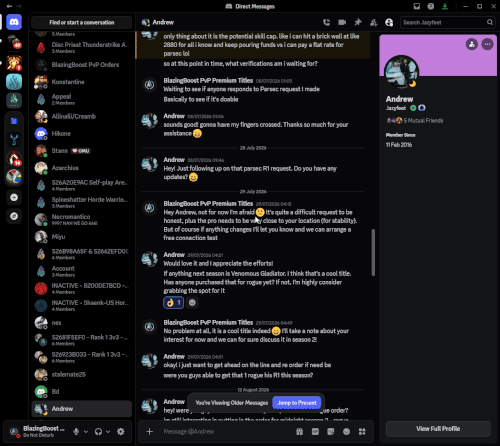
Task: Click Jump to Present button
Action: 297,403
